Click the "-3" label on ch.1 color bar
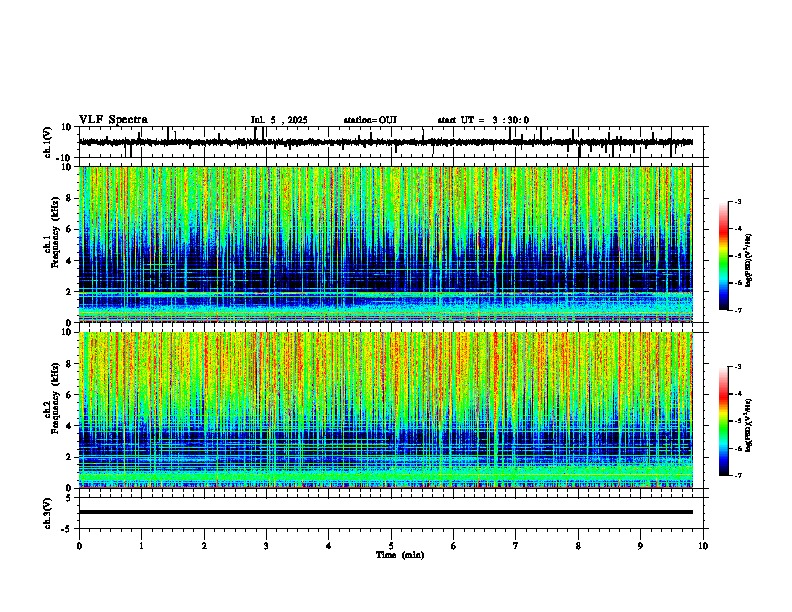 (x=737, y=201)
